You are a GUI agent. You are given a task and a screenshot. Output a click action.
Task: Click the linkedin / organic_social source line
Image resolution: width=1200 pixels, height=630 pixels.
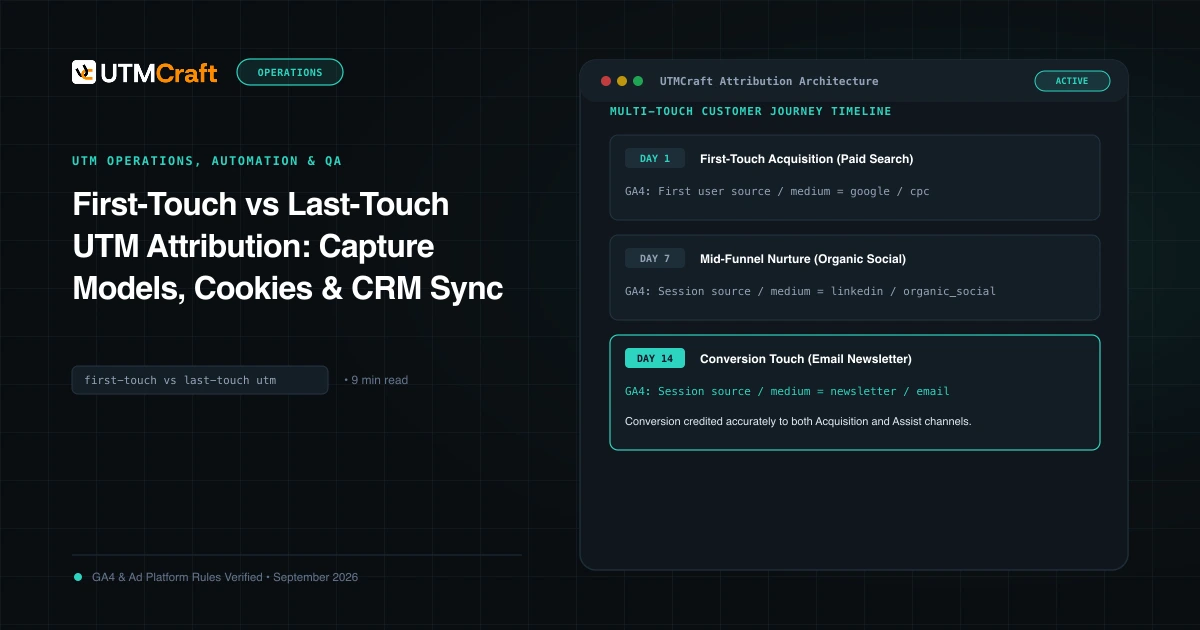tap(810, 291)
